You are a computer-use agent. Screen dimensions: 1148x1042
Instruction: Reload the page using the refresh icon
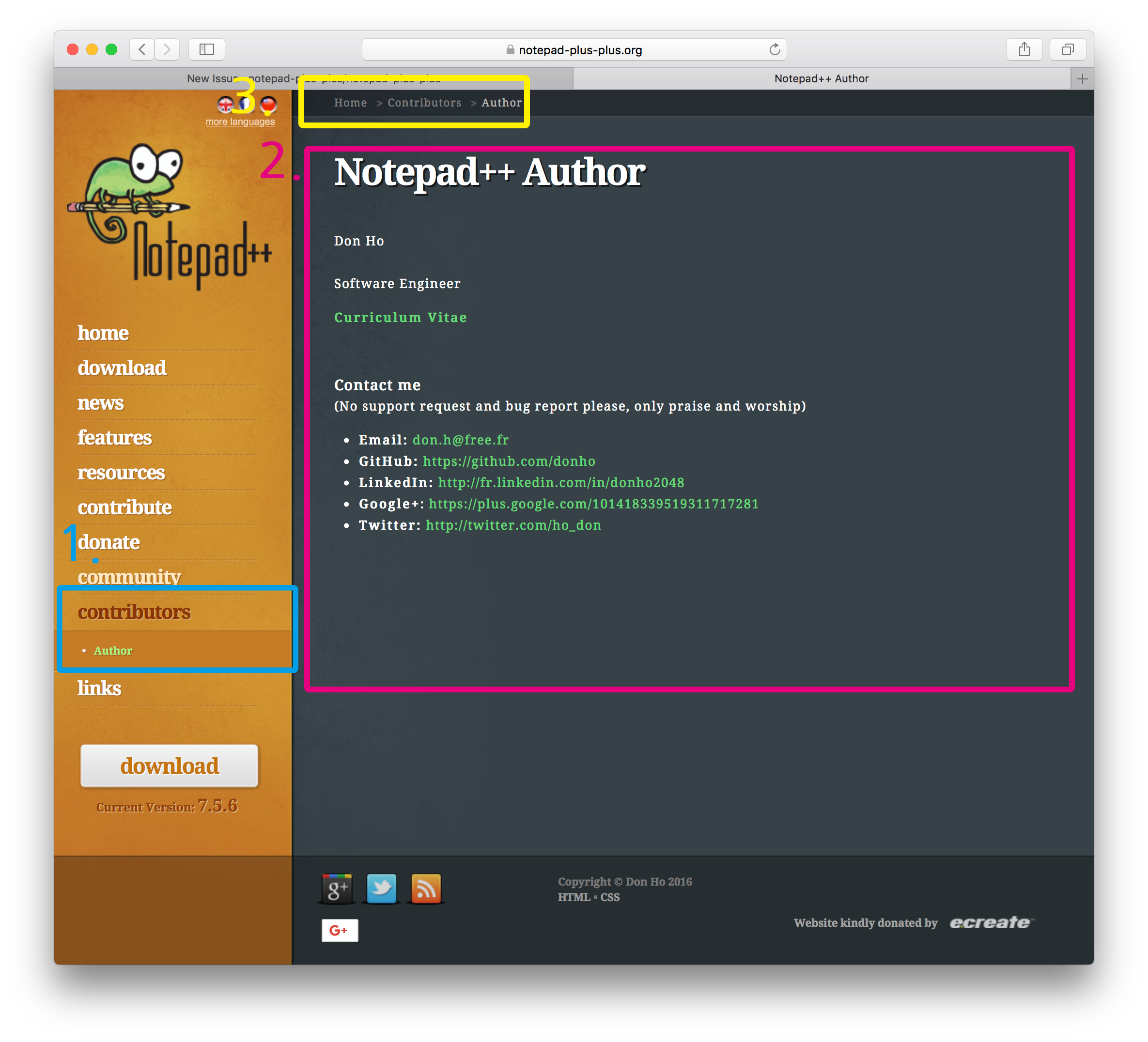[x=775, y=49]
